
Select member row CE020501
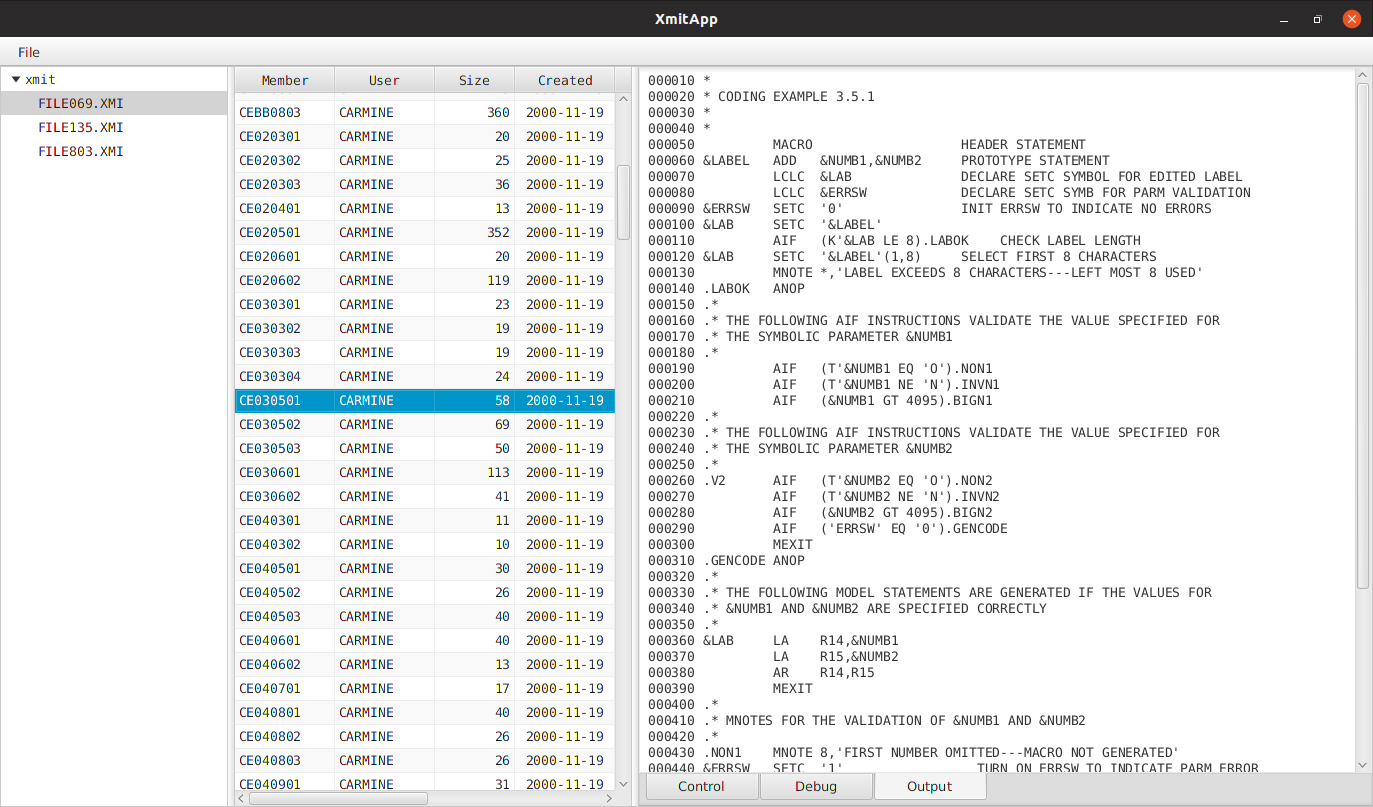click(425, 232)
